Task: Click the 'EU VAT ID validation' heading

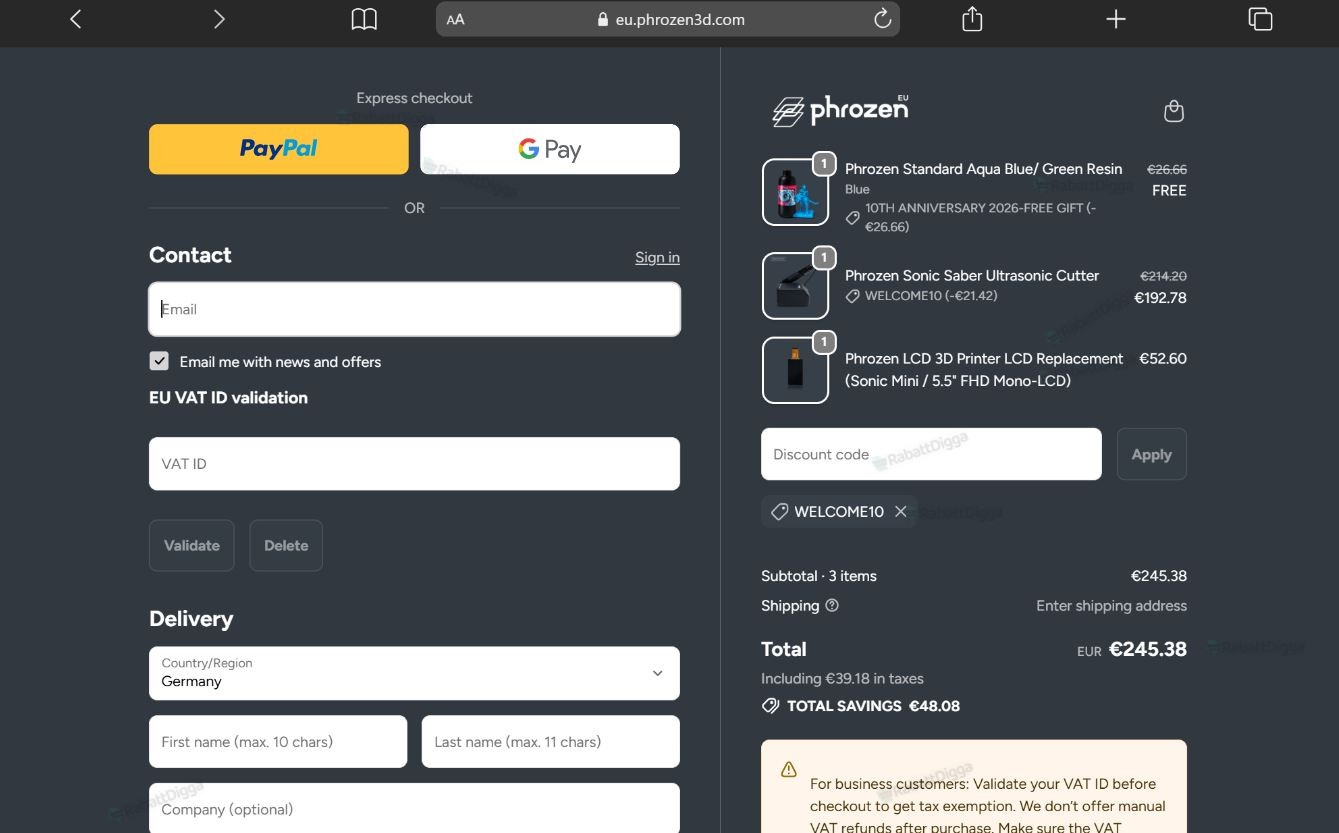Action: point(228,397)
